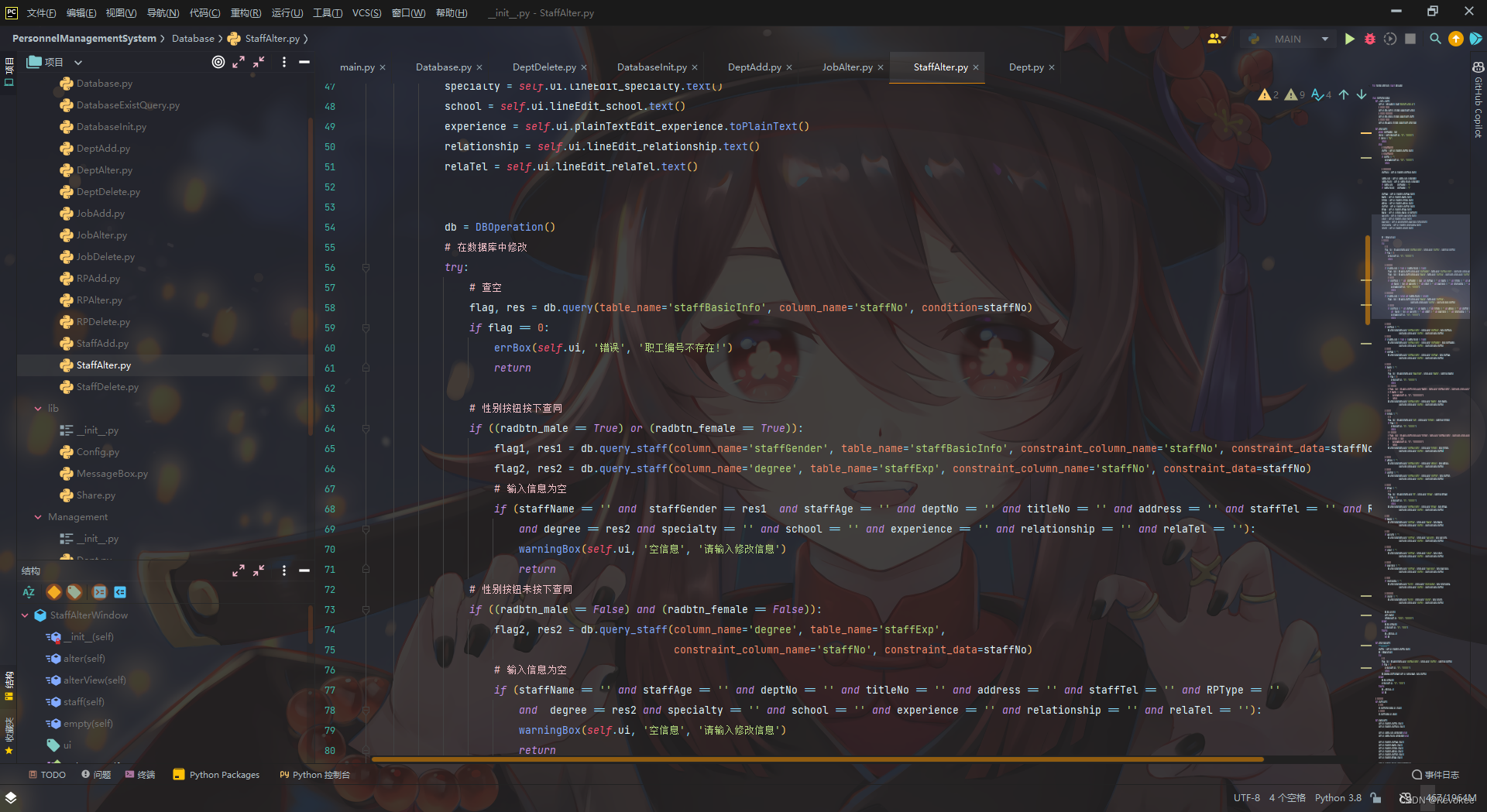Click Database breadcrumb in navigation bar

coord(193,39)
